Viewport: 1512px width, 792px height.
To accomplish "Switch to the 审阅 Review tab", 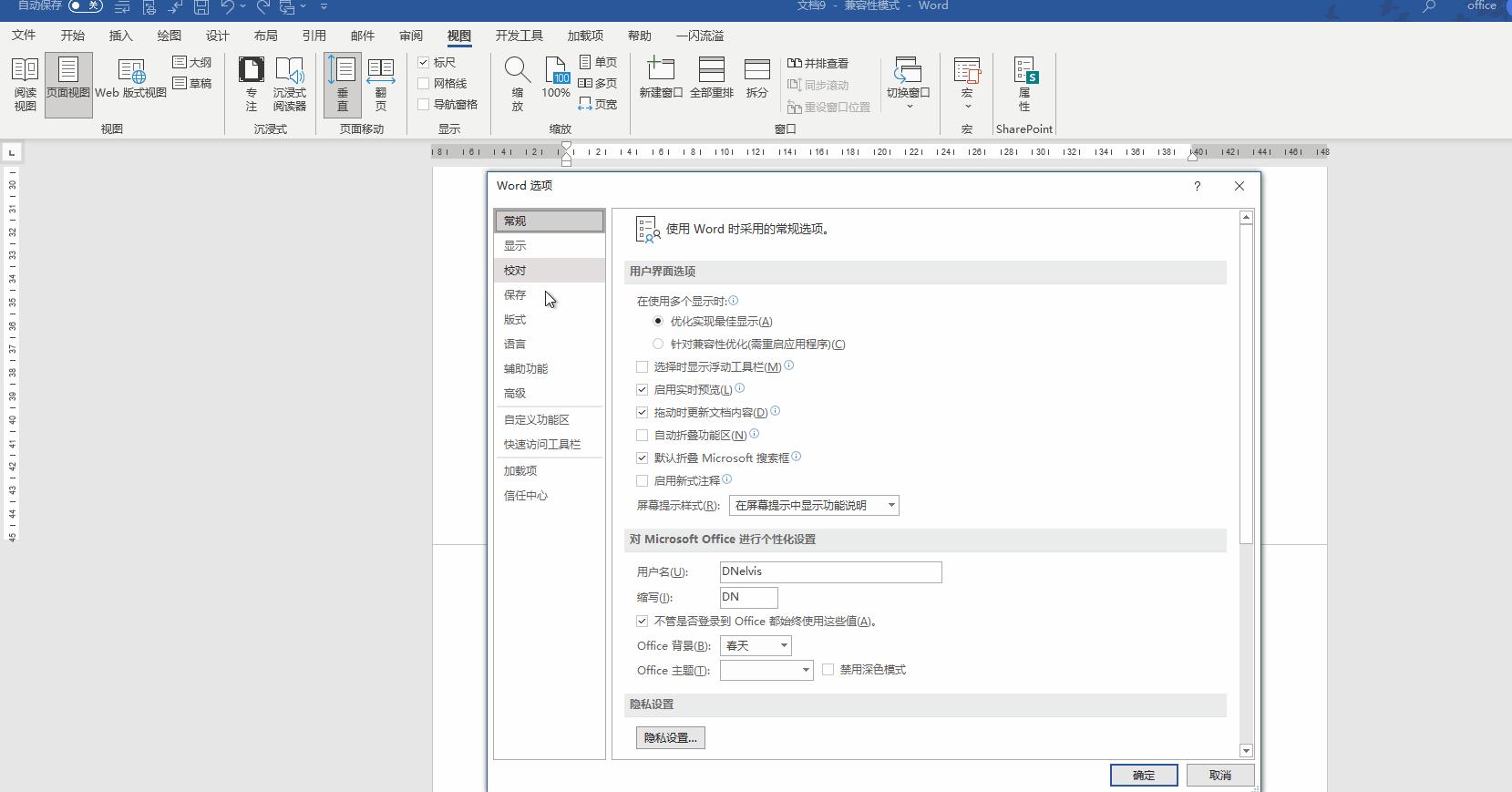I will point(411,36).
